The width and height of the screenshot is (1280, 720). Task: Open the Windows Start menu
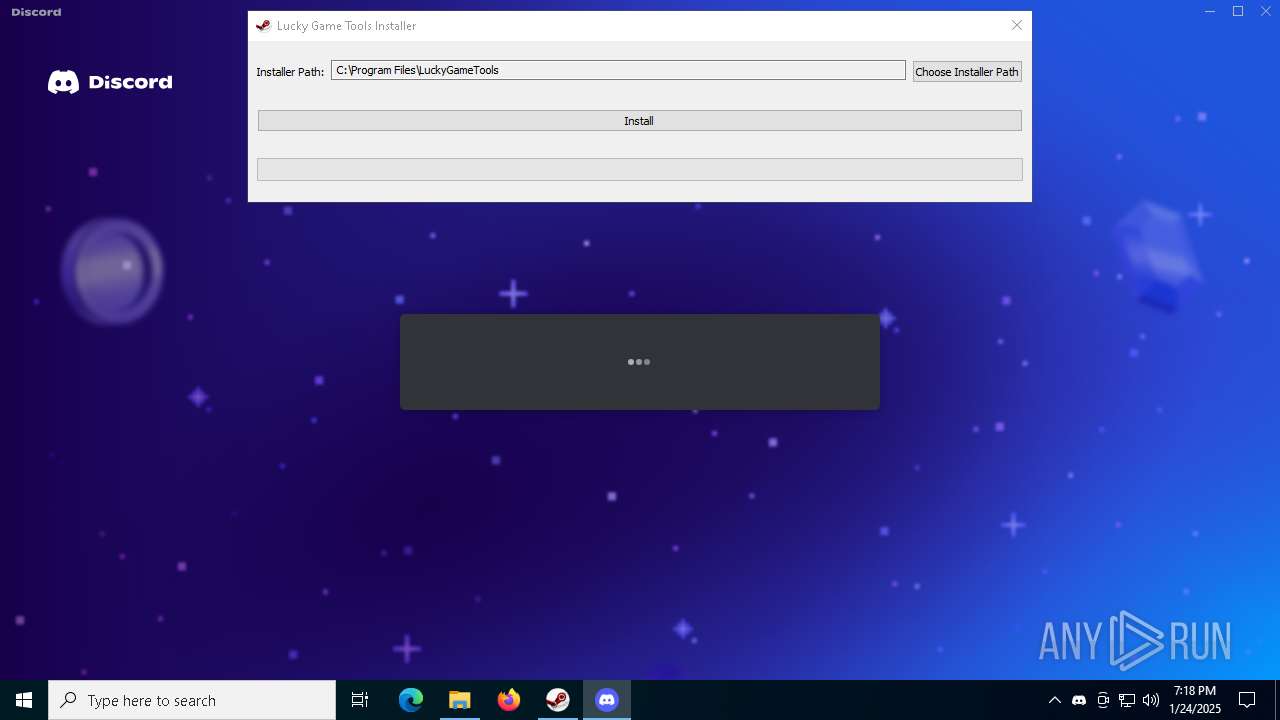24,700
